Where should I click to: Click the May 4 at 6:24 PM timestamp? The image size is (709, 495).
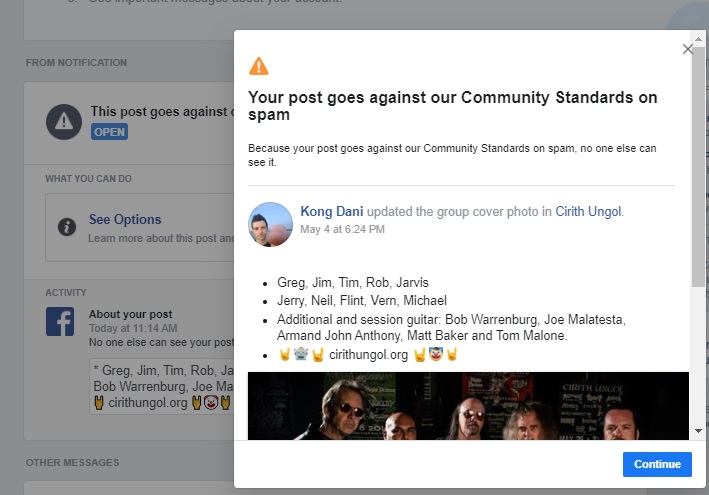pos(342,229)
